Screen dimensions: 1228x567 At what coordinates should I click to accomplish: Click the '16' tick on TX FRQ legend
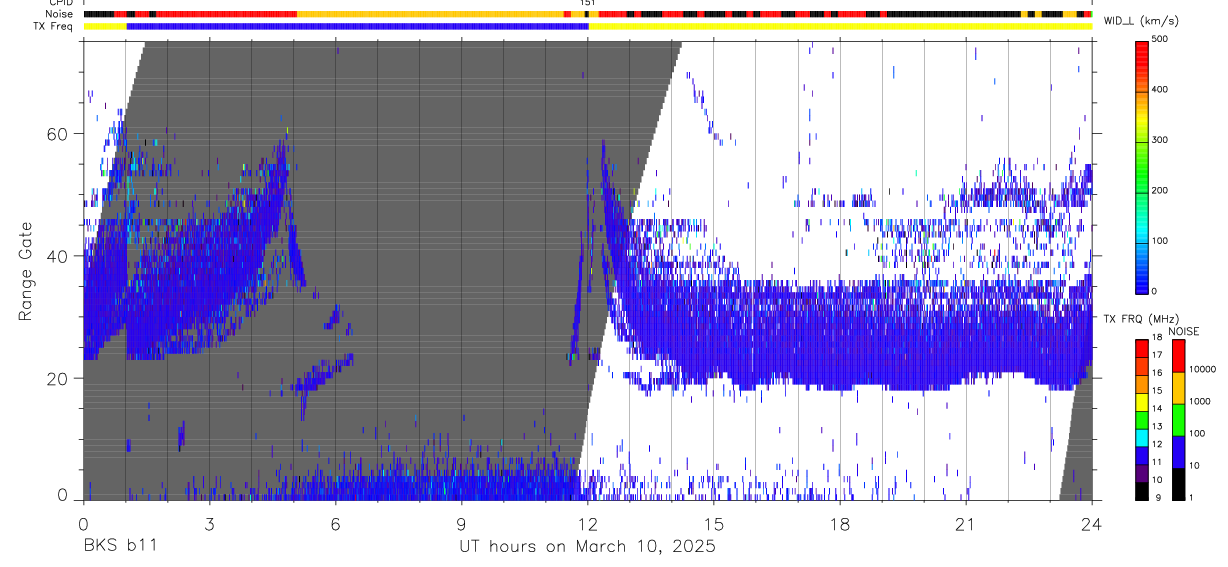(1158, 373)
